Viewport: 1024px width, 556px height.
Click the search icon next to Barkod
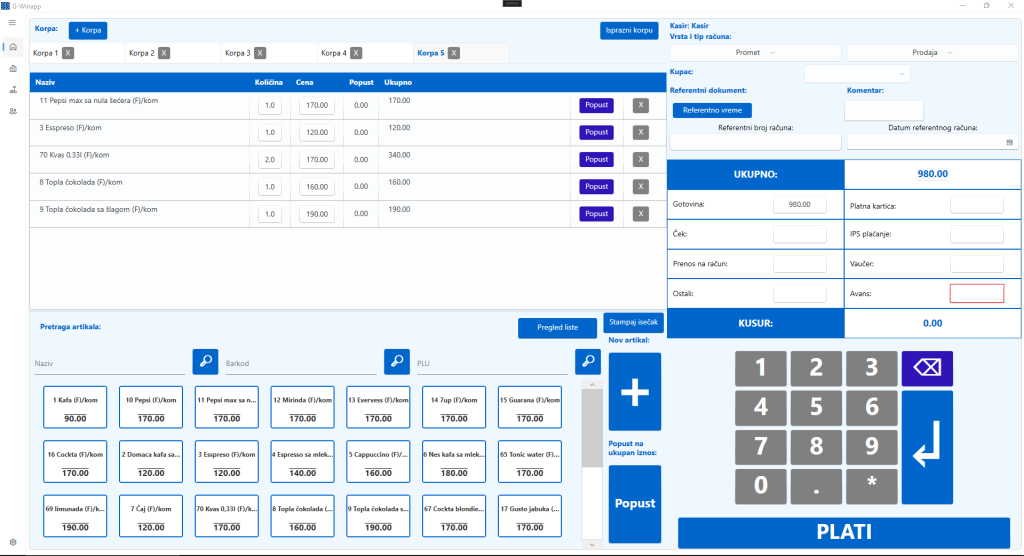[397, 361]
